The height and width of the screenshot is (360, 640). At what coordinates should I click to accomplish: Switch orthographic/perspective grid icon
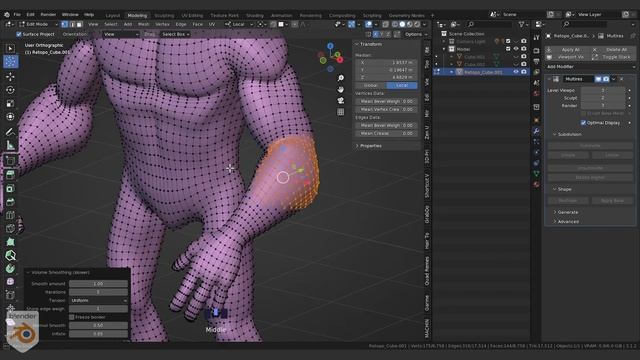tap(340, 112)
